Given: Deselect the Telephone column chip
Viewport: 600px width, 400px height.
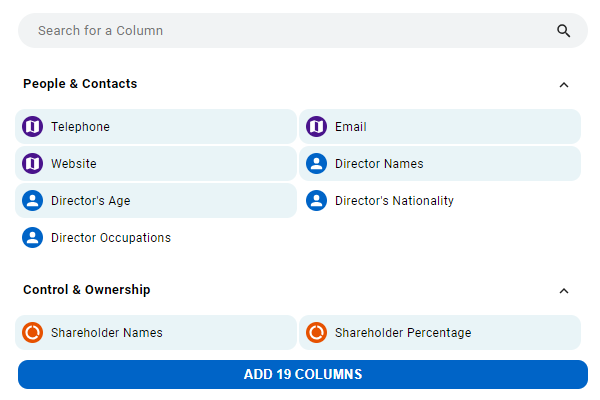Looking at the screenshot, I should click(x=156, y=127).
